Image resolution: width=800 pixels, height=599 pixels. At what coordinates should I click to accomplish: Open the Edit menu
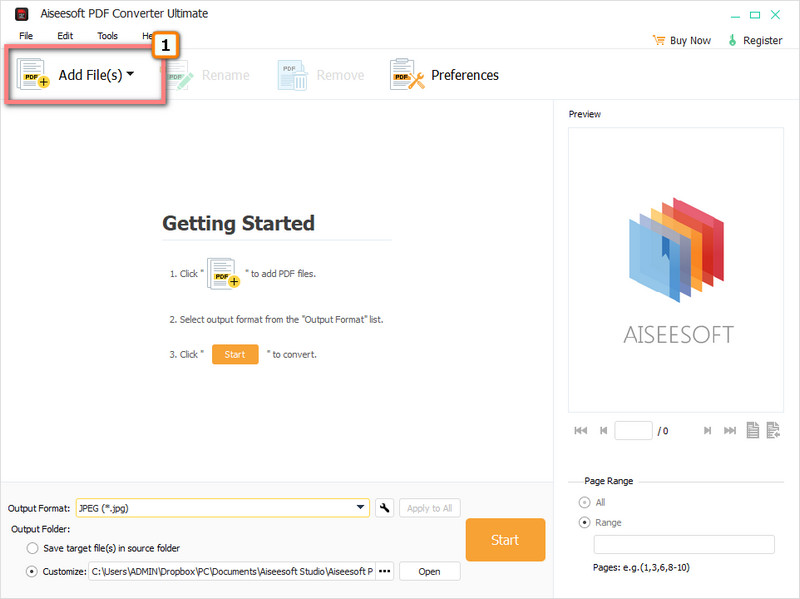tap(65, 36)
